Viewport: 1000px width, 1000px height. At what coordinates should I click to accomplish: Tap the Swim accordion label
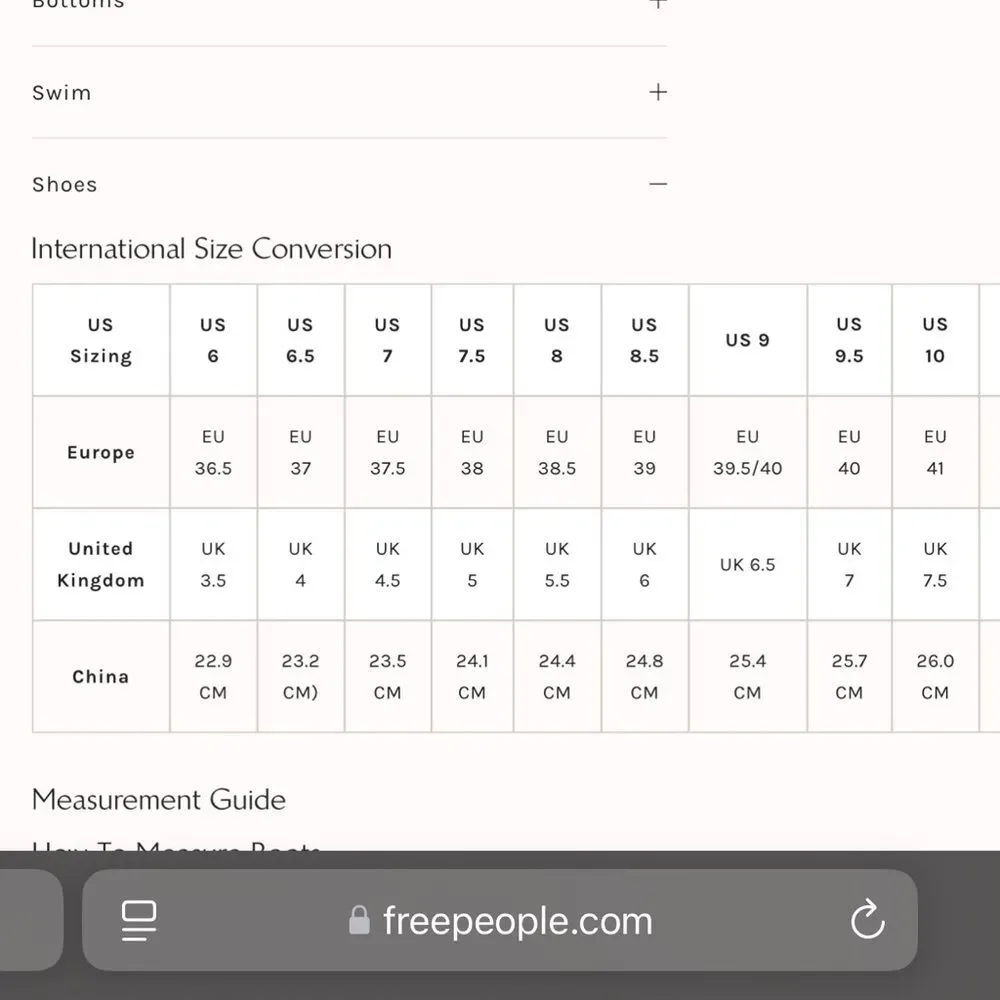point(62,93)
